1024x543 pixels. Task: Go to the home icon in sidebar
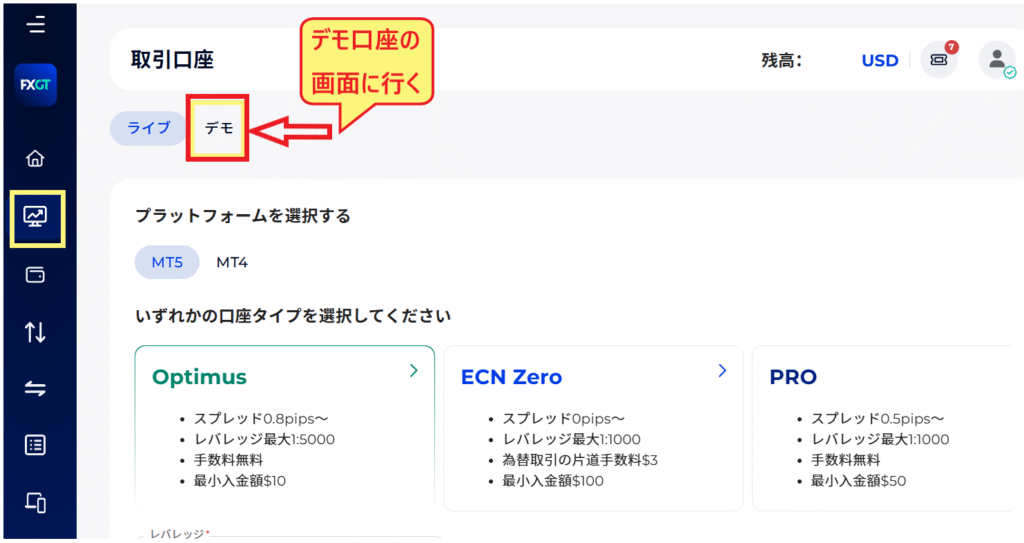pyautogui.click(x=36, y=159)
